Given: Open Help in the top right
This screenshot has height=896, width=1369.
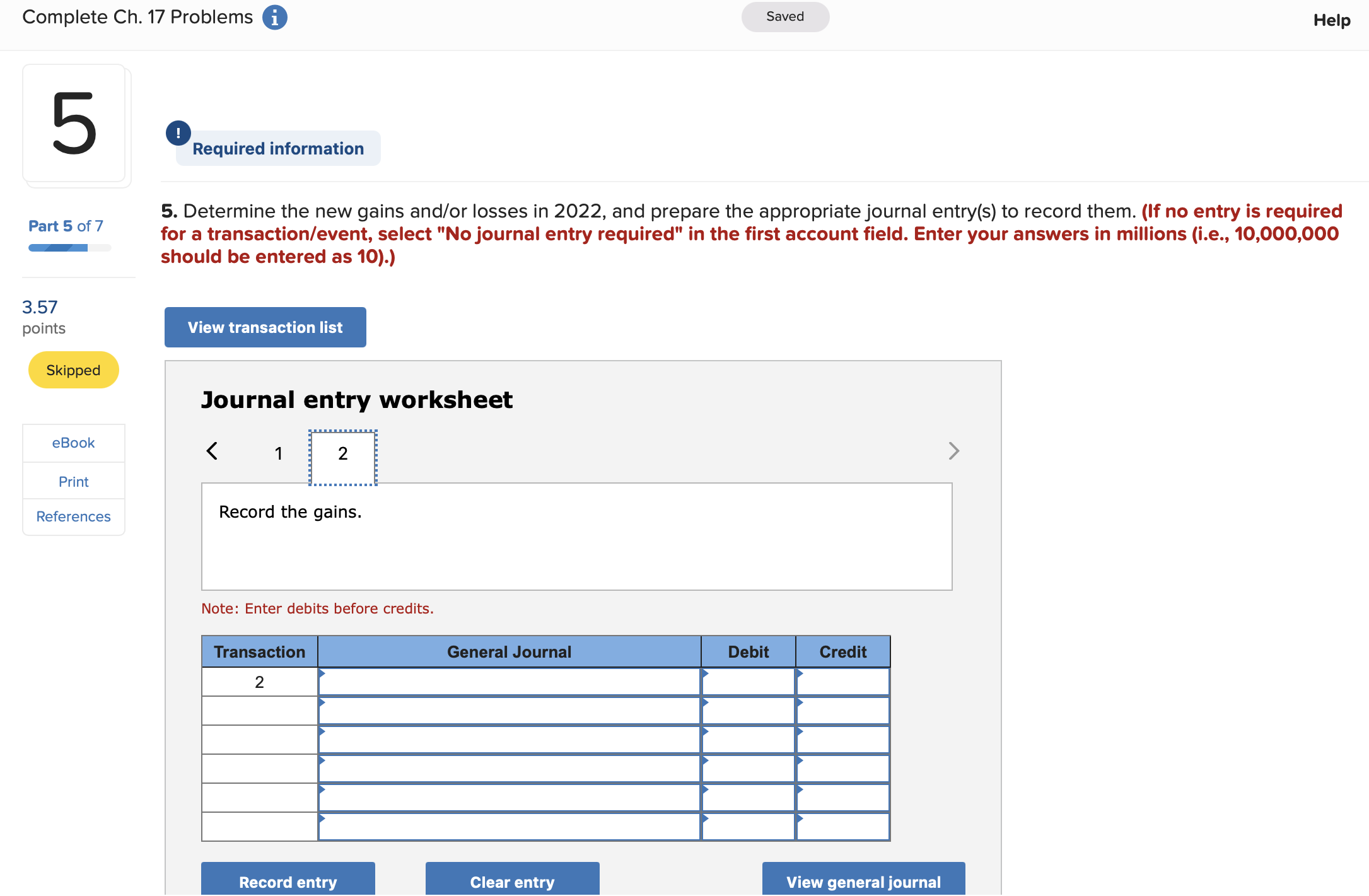Looking at the screenshot, I should tap(1331, 20).
